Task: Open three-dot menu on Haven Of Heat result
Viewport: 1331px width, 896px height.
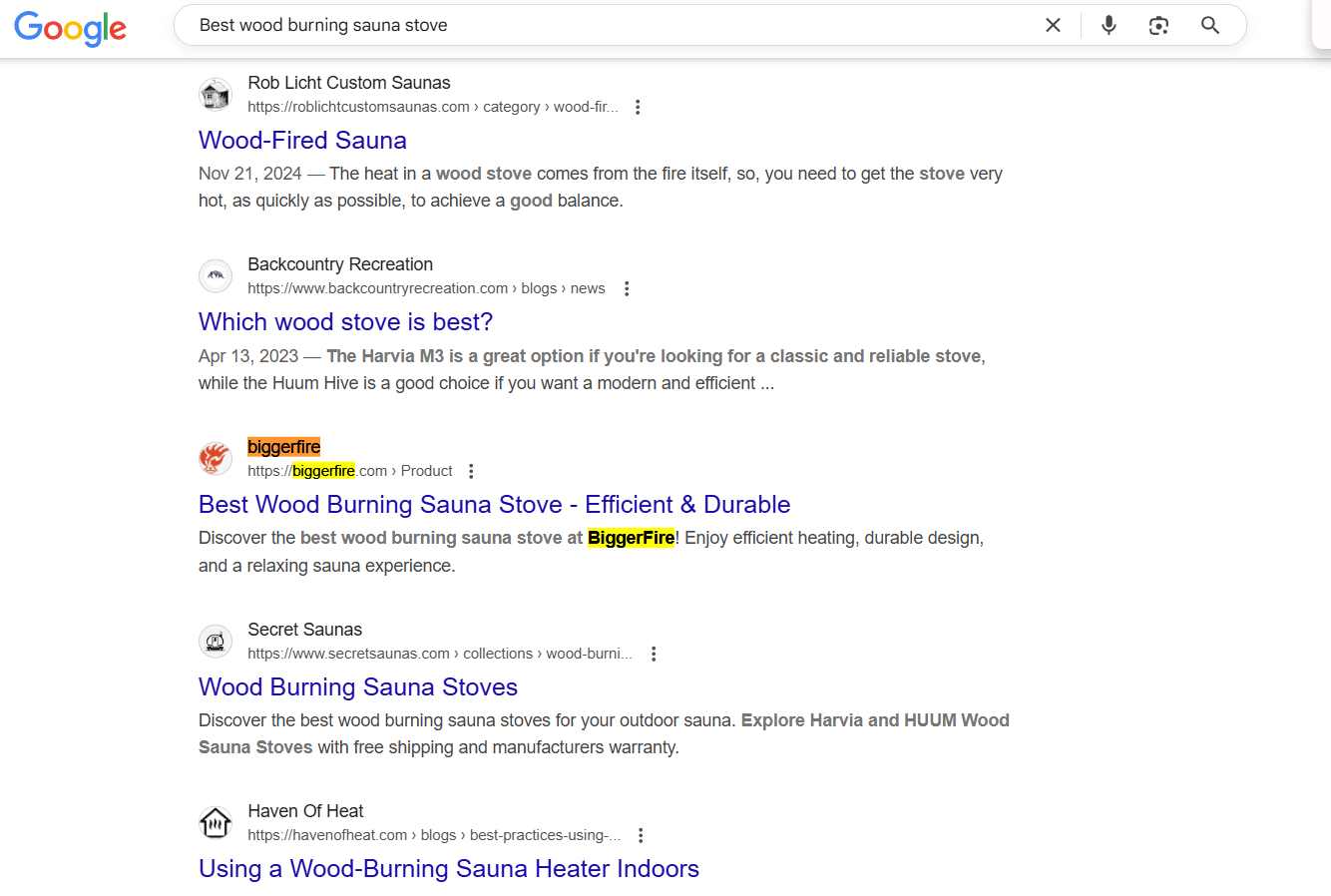Action: (642, 834)
